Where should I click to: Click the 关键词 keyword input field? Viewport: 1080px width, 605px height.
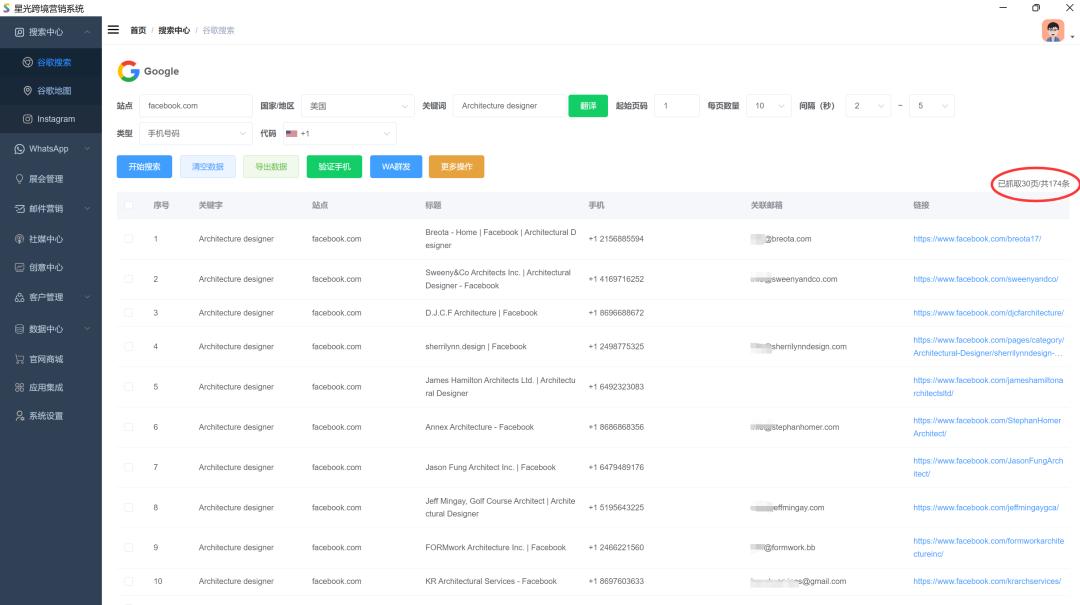click(508, 106)
